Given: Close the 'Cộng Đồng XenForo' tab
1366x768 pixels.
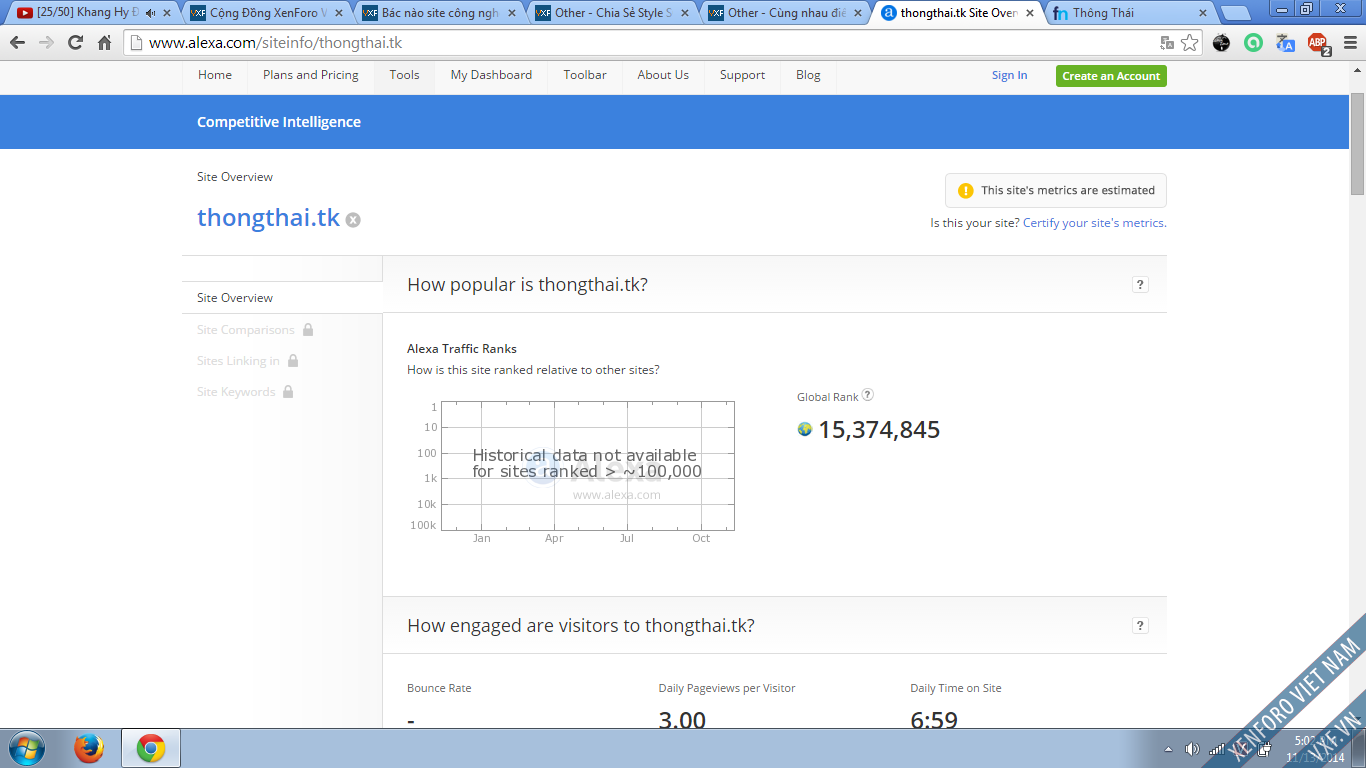Looking at the screenshot, I should click(339, 13).
